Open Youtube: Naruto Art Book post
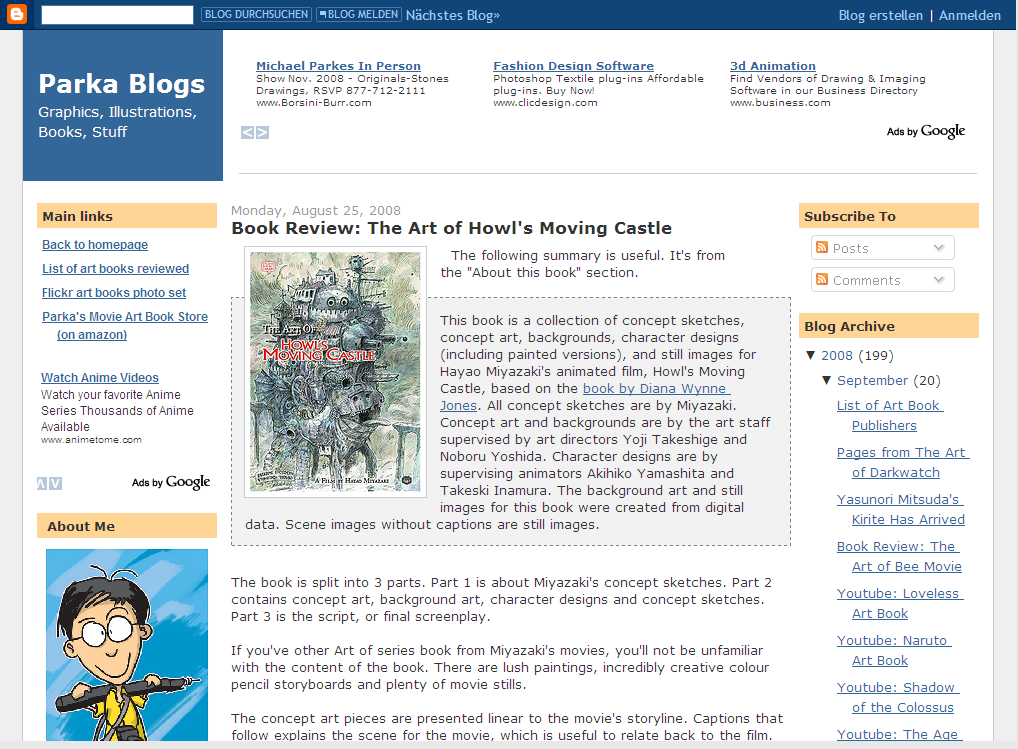This screenshot has width=1018, height=749. click(x=893, y=650)
